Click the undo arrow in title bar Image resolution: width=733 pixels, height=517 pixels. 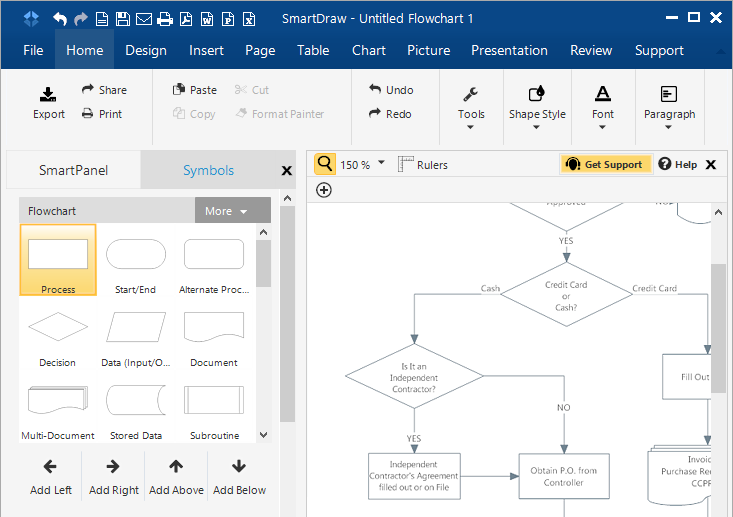point(60,19)
